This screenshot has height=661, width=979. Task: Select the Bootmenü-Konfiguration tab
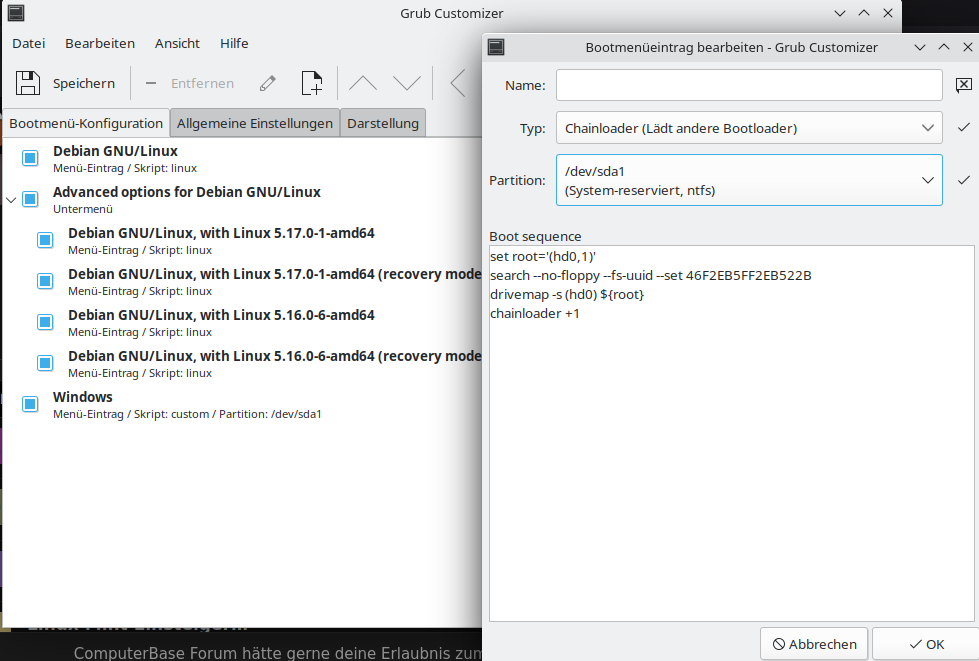pyautogui.click(x=86, y=124)
